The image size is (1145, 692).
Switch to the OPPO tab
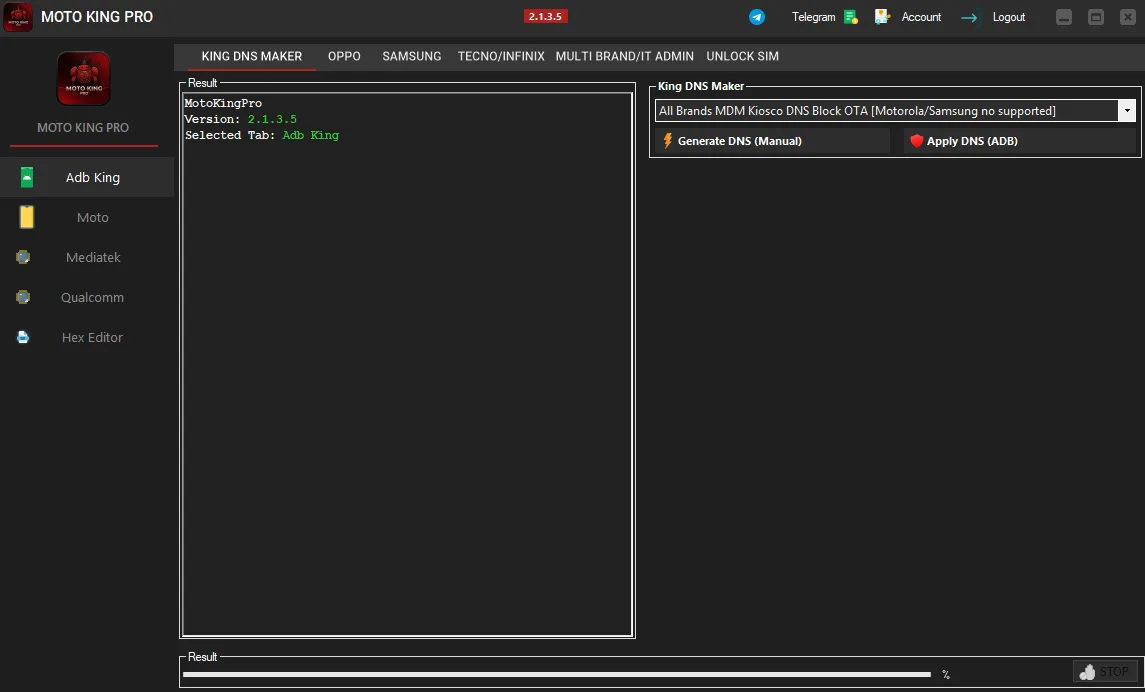(x=344, y=56)
